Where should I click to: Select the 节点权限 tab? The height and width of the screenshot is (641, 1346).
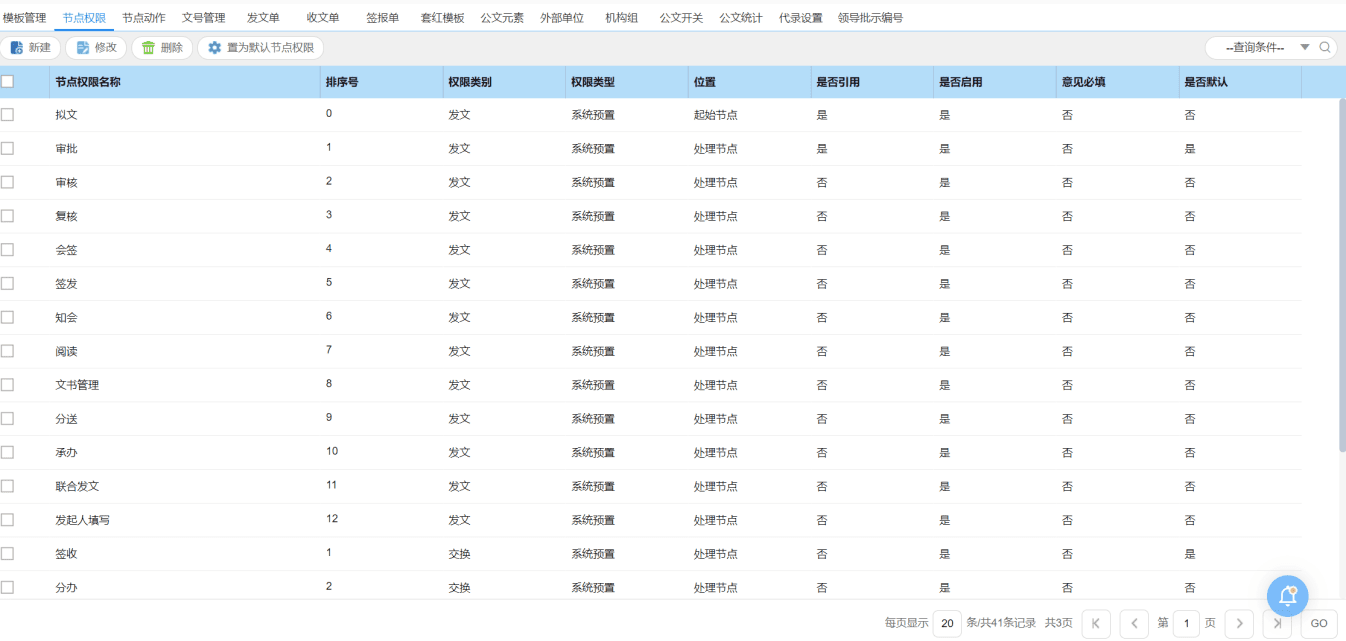(x=84, y=18)
